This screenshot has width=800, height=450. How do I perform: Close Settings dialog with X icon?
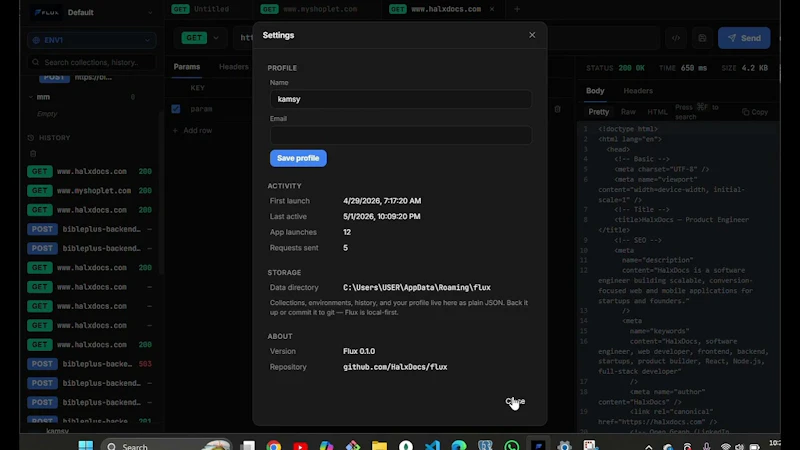[x=532, y=35]
